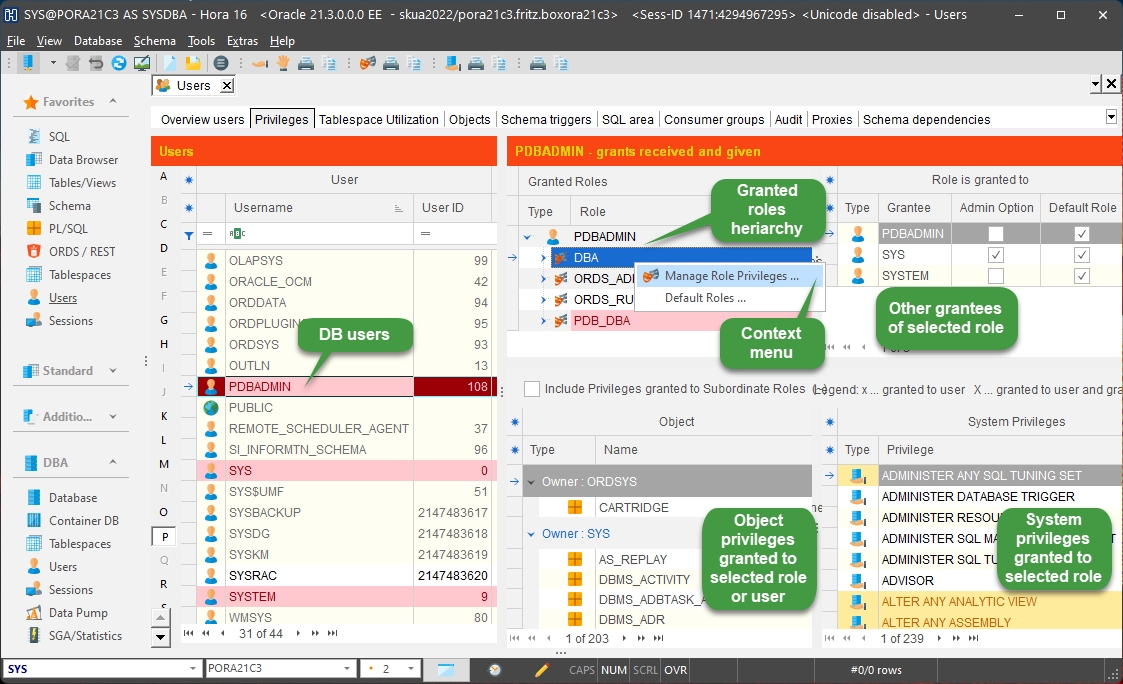
Task: Open Data Pump in DBA sidebar
Action: tap(77, 612)
